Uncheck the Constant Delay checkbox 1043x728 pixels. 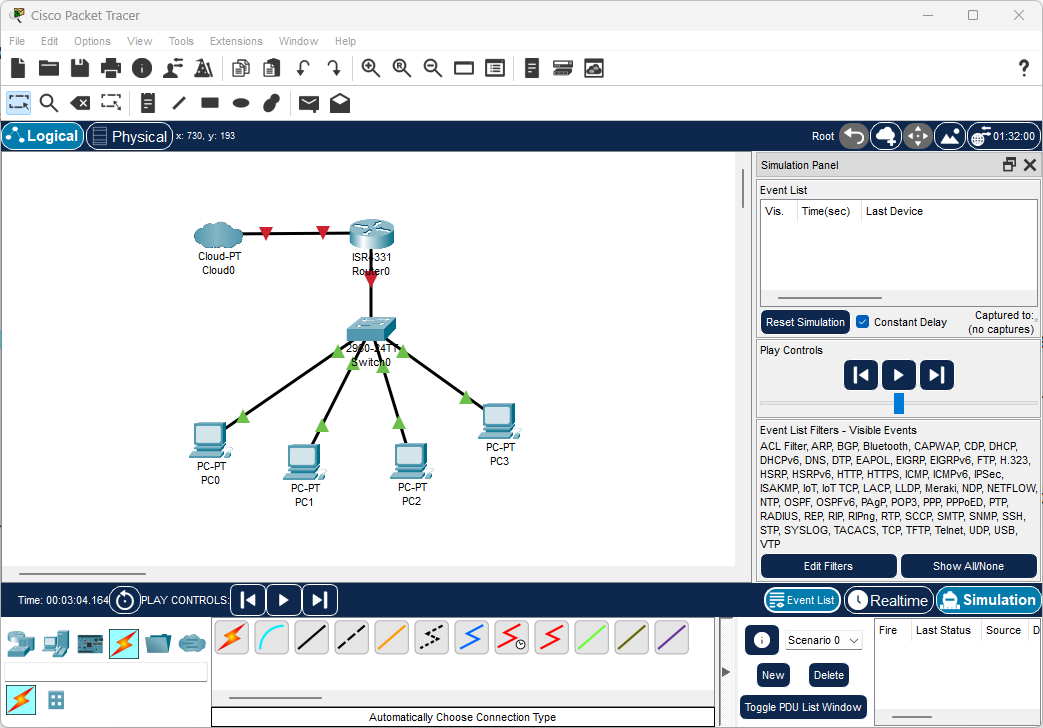(862, 322)
